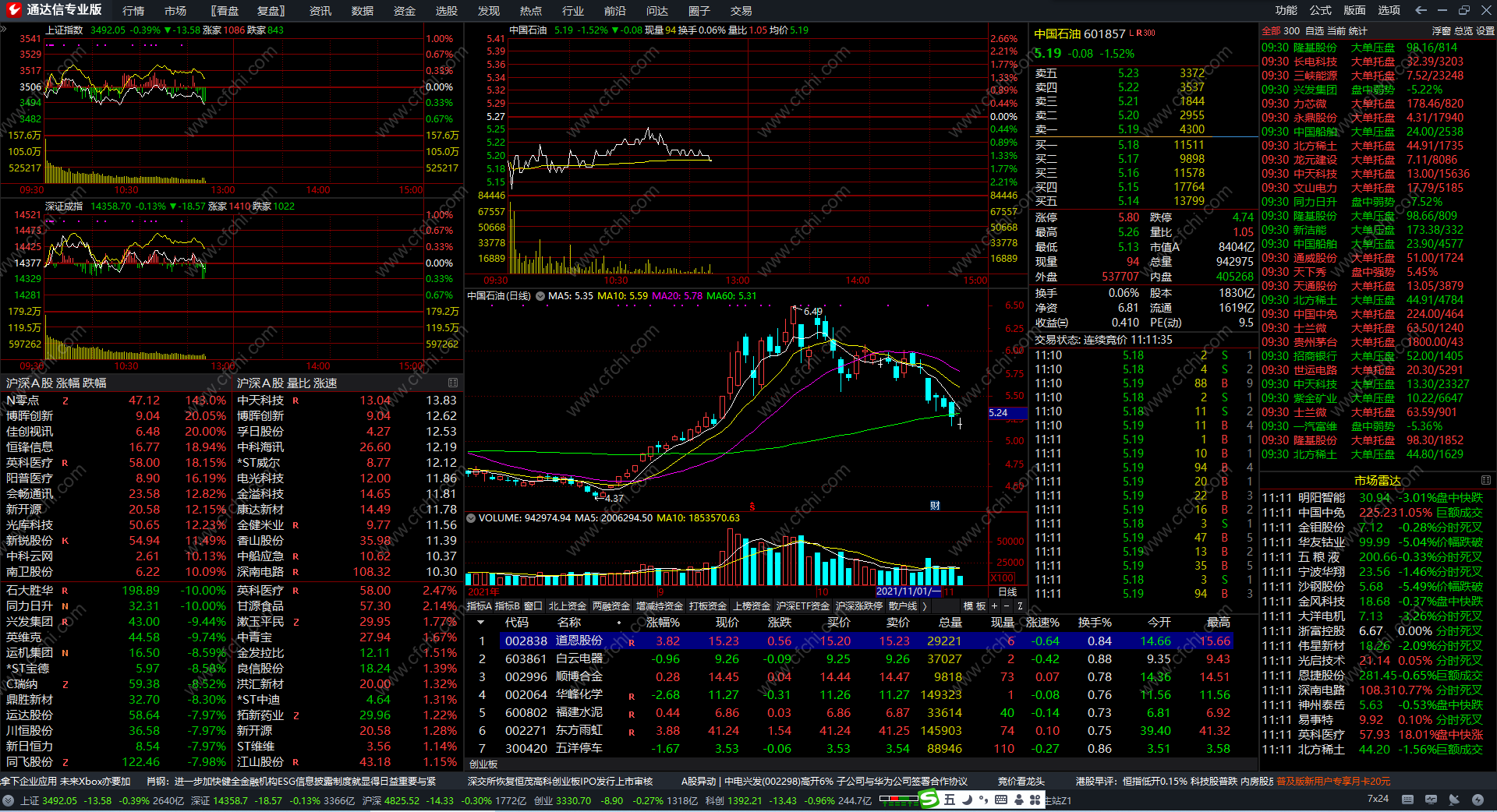This screenshot has width=1497, height=812.
Task: Select the 创业板 tab below the table
Action: tap(483, 764)
